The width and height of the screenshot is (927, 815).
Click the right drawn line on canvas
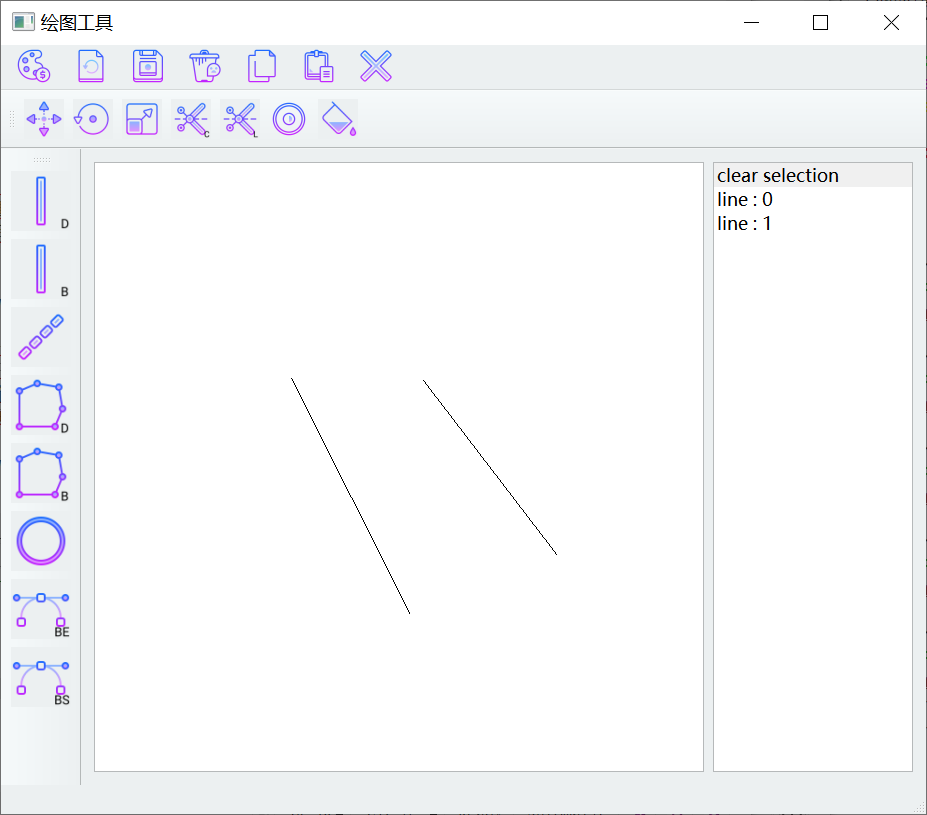pos(490,467)
